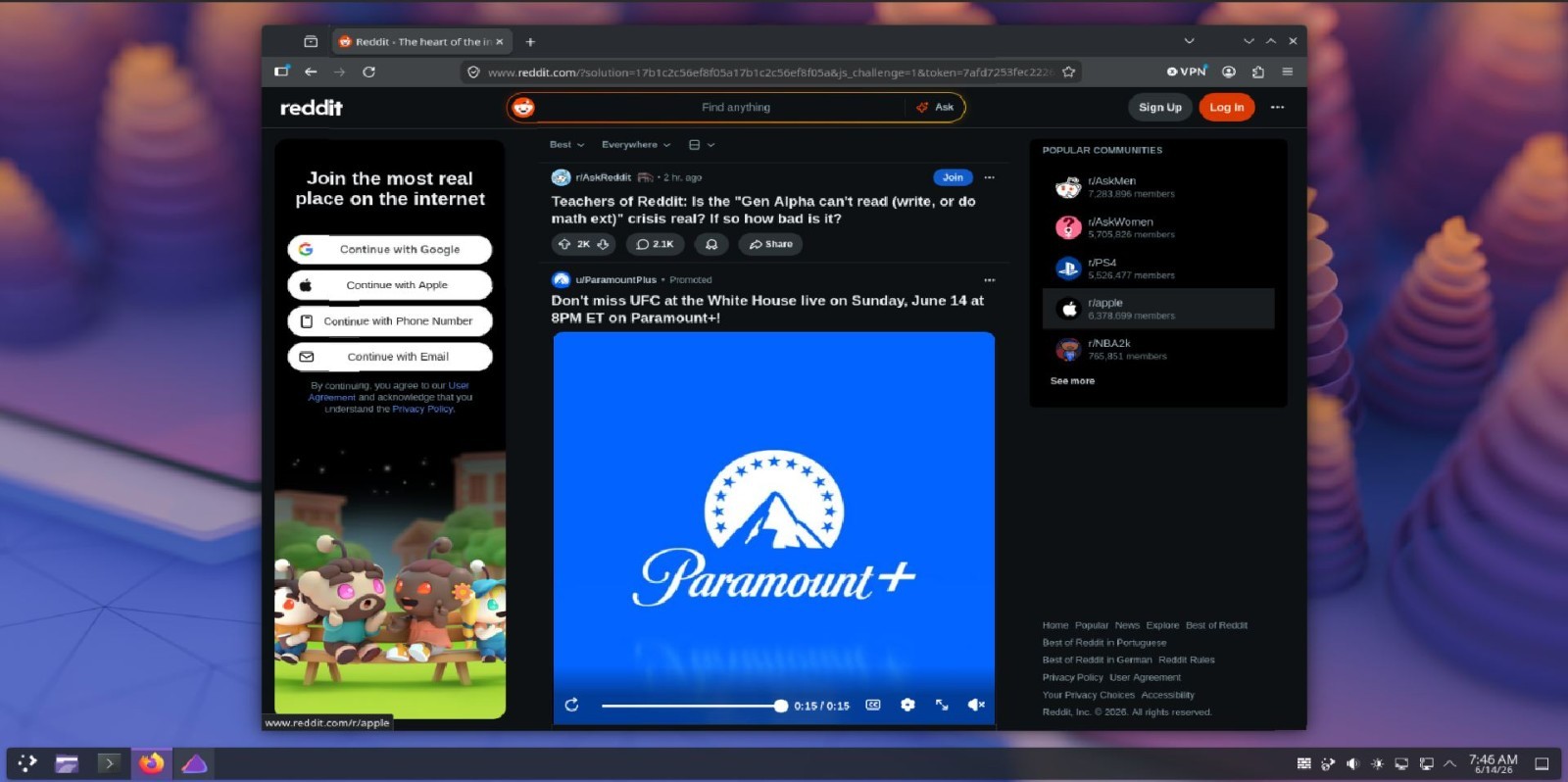Click the Find anything search field
This screenshot has height=782, width=1568.
[736, 108]
